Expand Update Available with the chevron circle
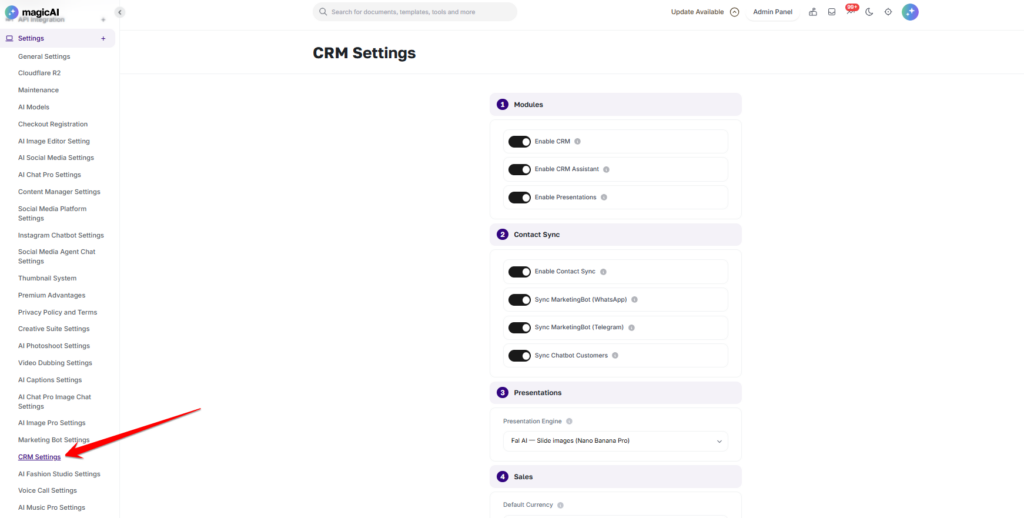This screenshot has height=518, width=1024. (x=735, y=12)
